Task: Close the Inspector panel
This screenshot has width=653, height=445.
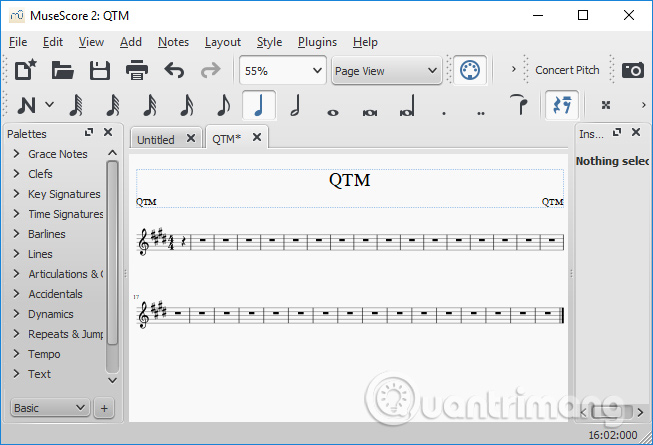Action: (636, 132)
